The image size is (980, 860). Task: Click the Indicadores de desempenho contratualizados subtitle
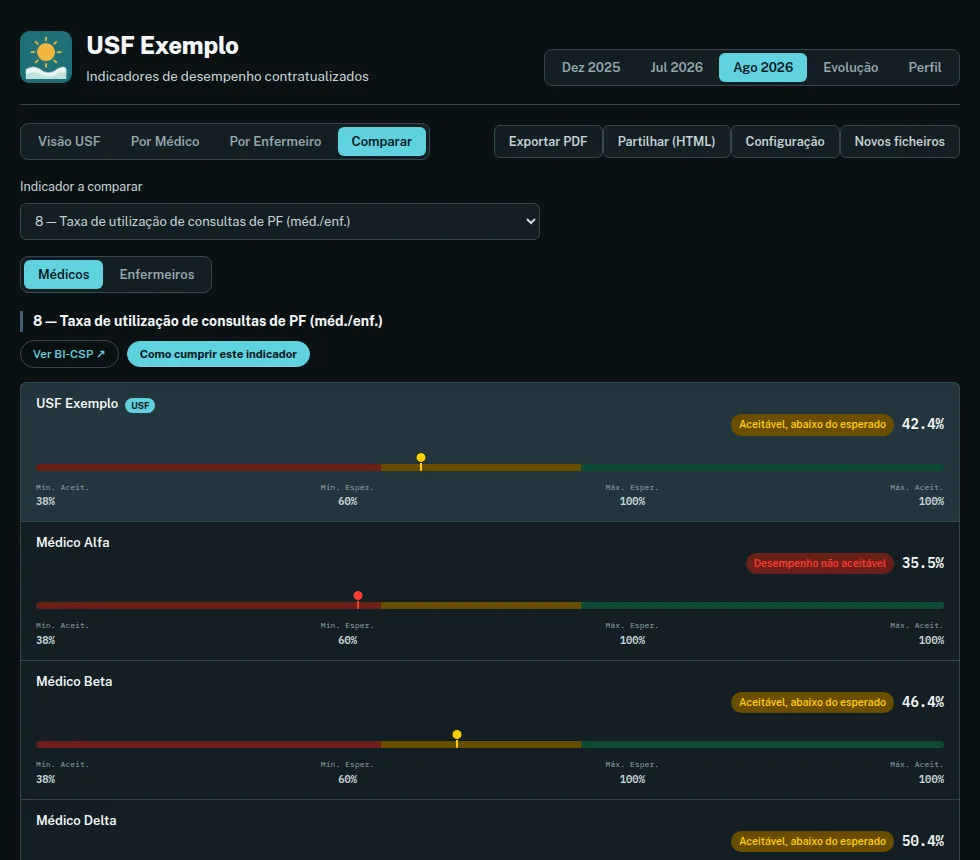[228, 76]
